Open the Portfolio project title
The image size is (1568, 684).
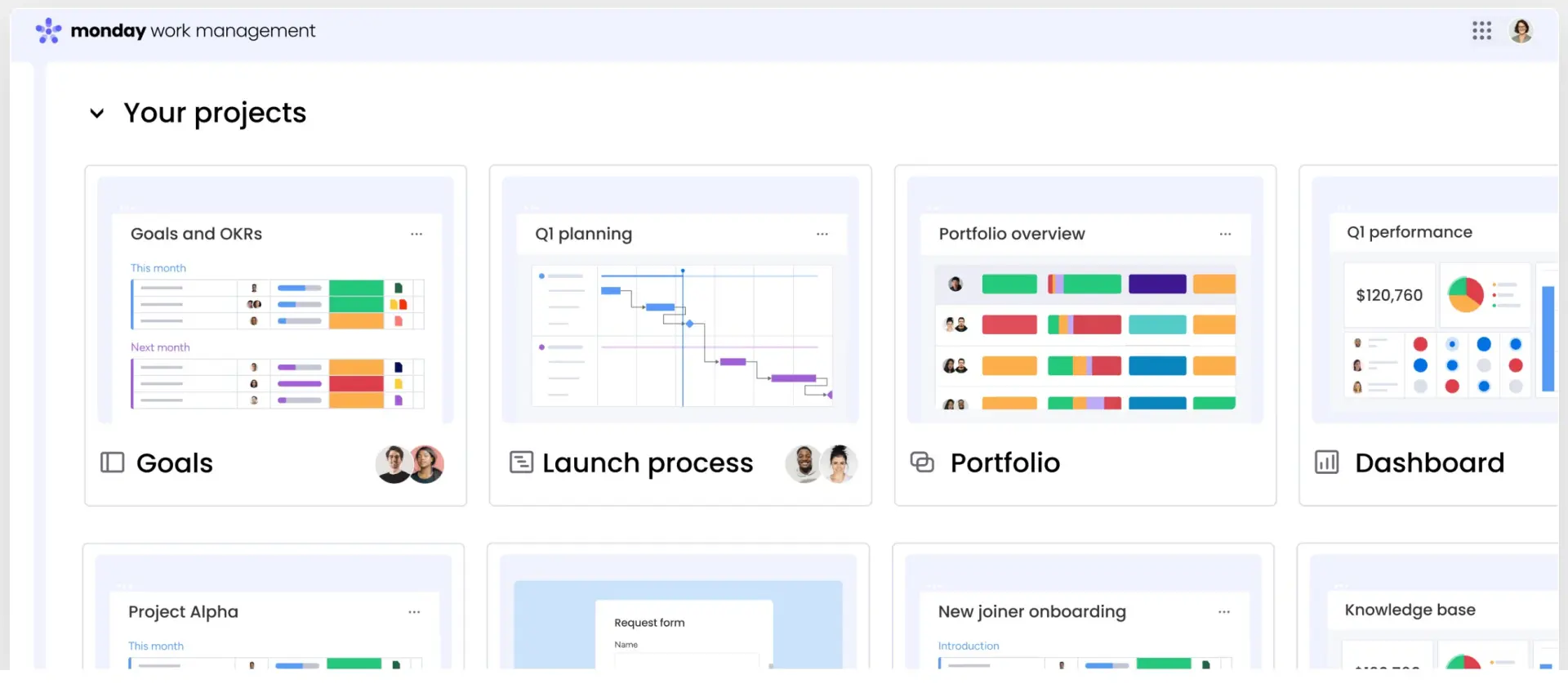point(1005,463)
